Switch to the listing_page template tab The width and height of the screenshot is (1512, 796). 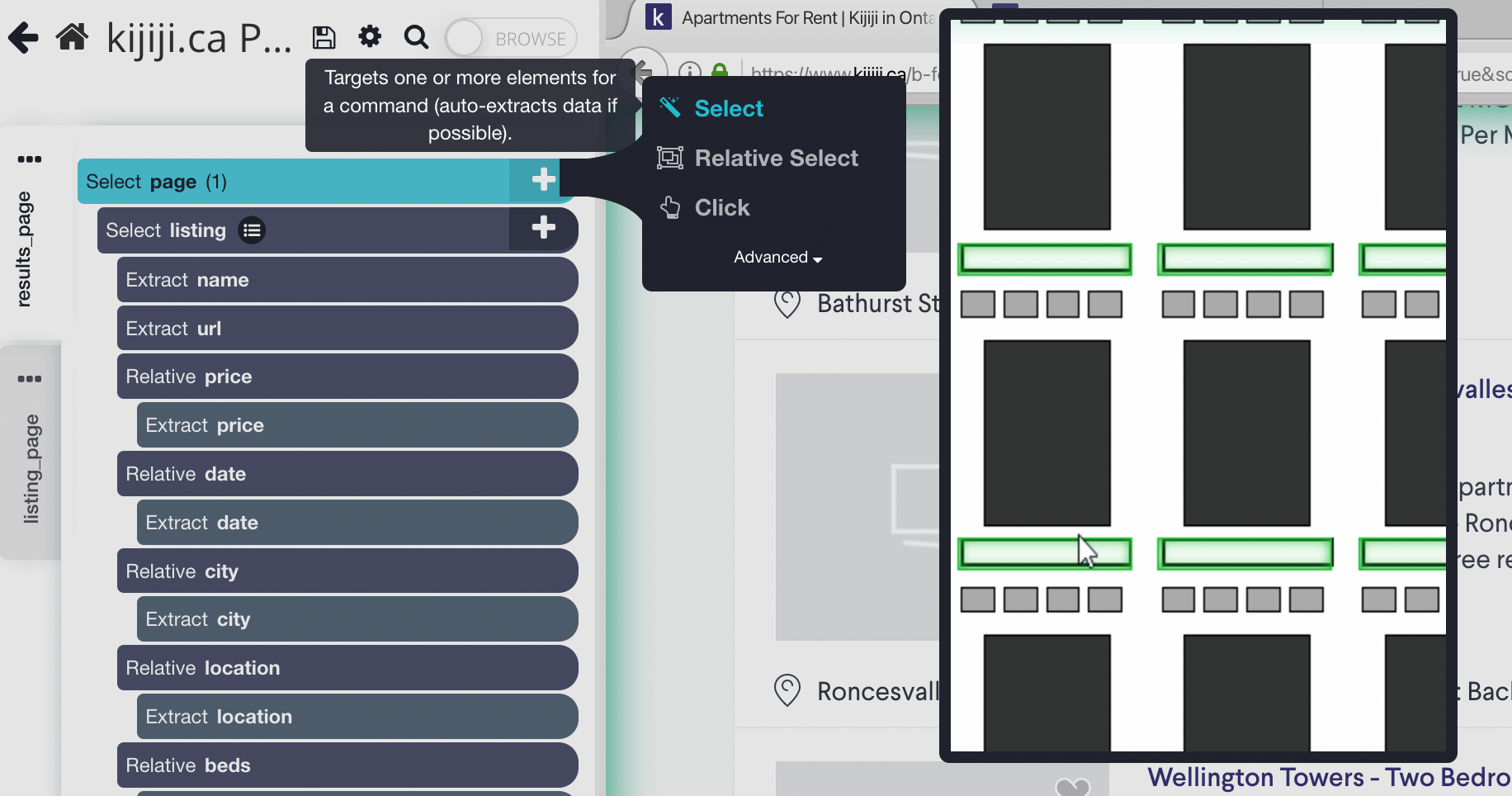tap(31, 468)
